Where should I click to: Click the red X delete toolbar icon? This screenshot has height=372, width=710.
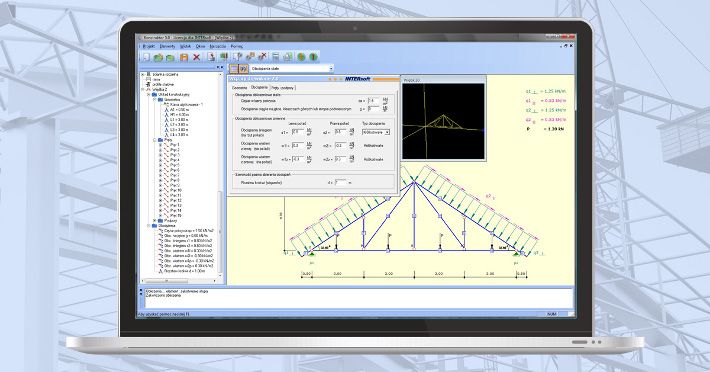[197, 57]
